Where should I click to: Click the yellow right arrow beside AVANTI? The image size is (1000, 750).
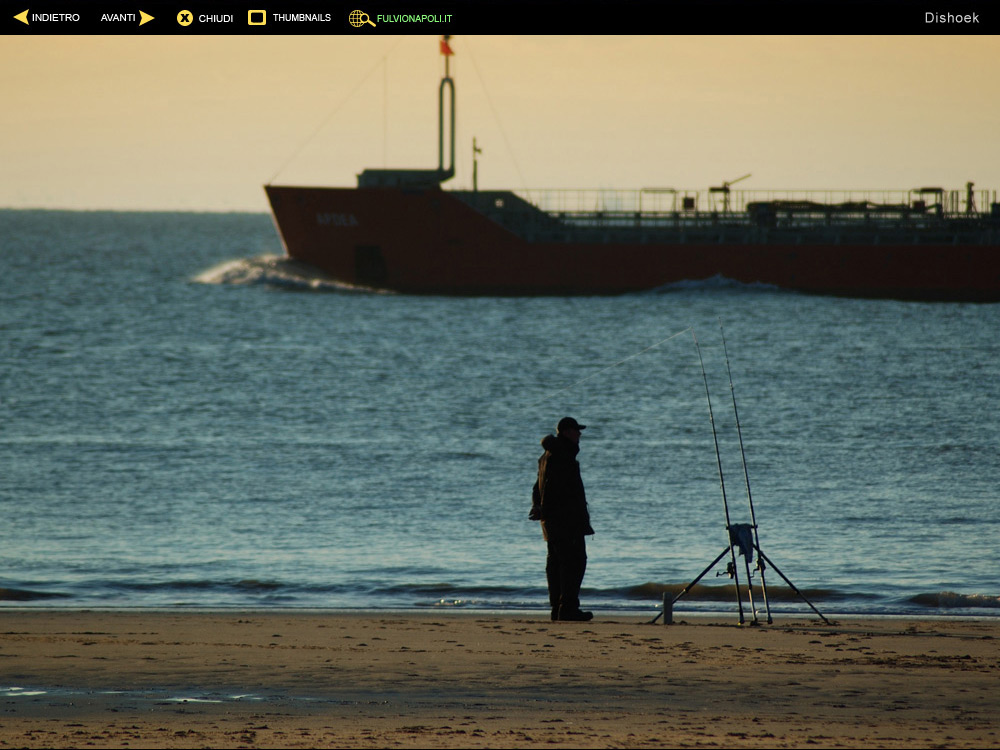(x=147, y=17)
